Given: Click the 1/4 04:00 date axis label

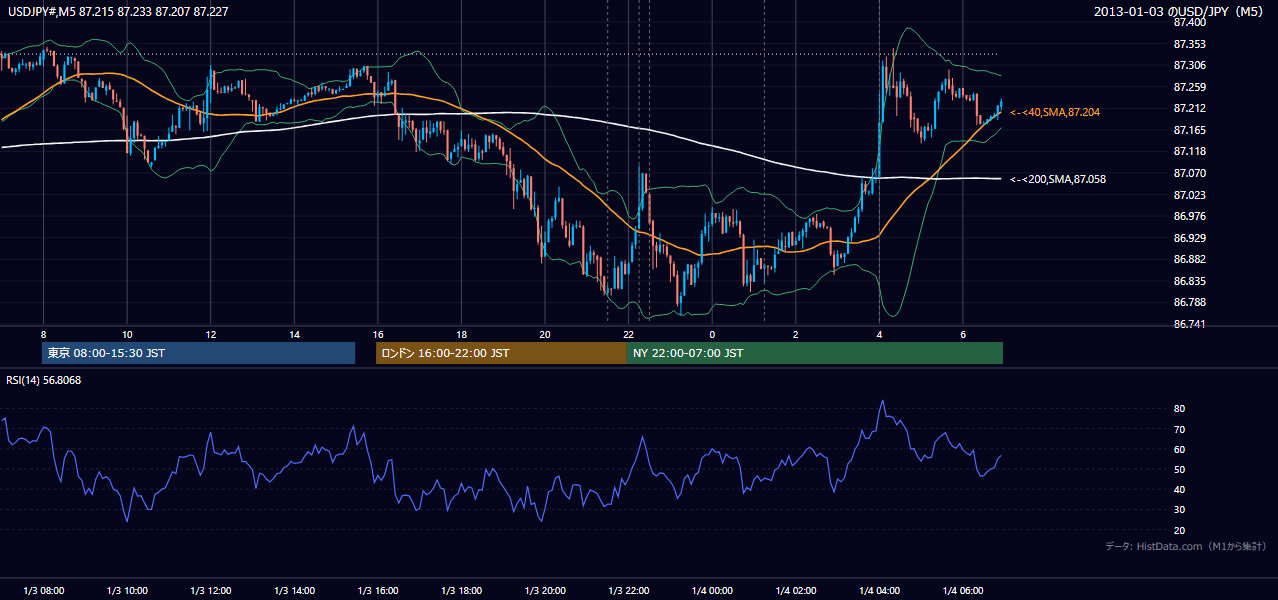Looking at the screenshot, I should tap(879, 591).
